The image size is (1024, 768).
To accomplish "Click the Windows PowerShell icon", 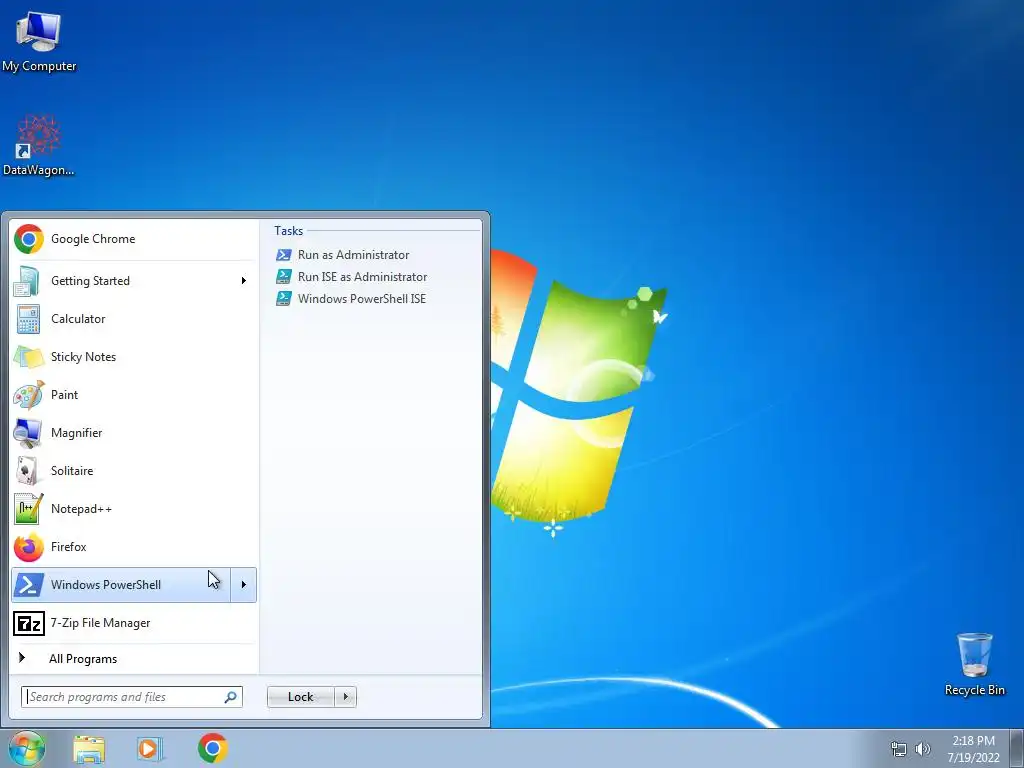I will click(x=29, y=584).
